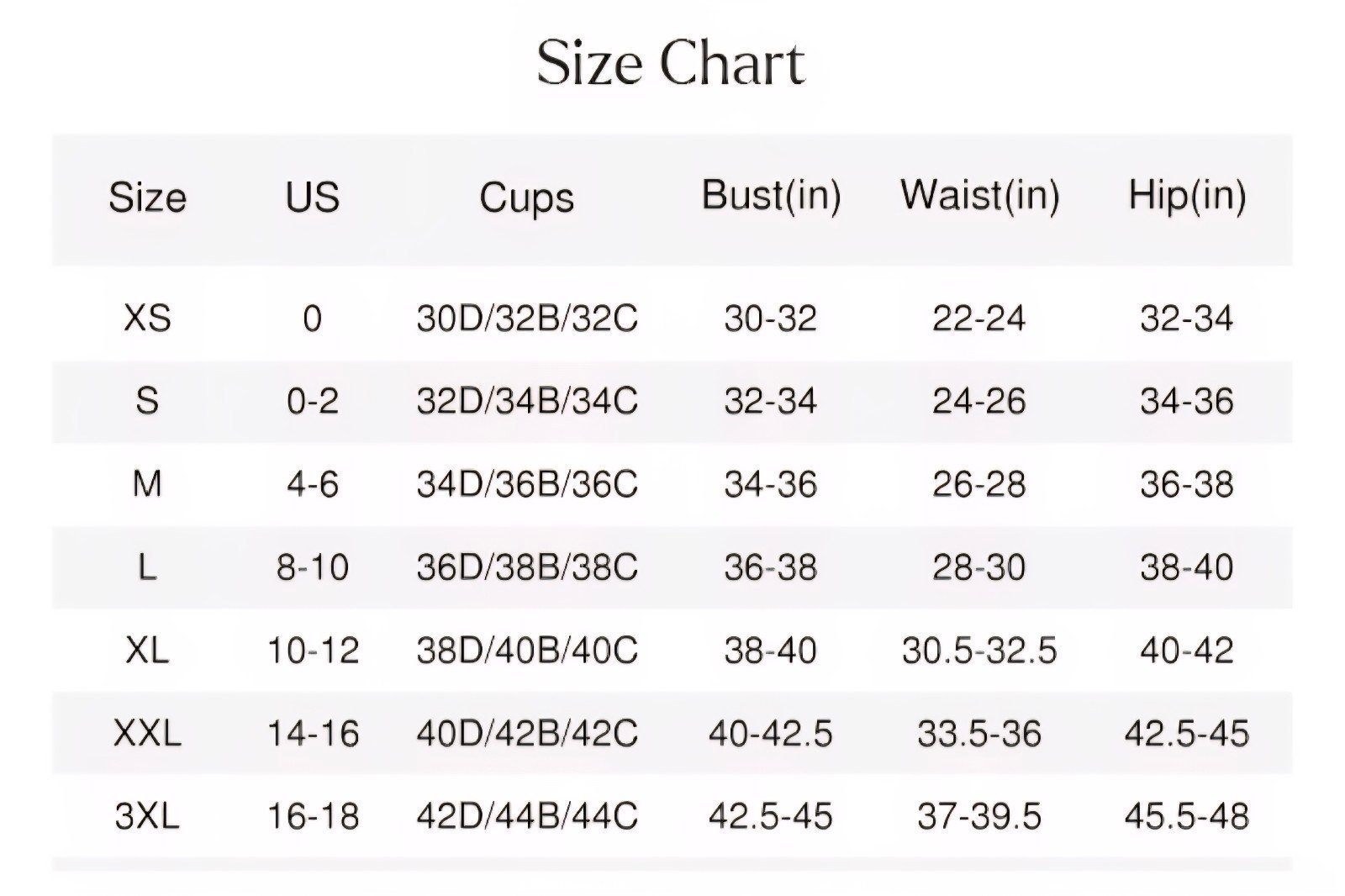Select the M size row label

tap(147, 483)
